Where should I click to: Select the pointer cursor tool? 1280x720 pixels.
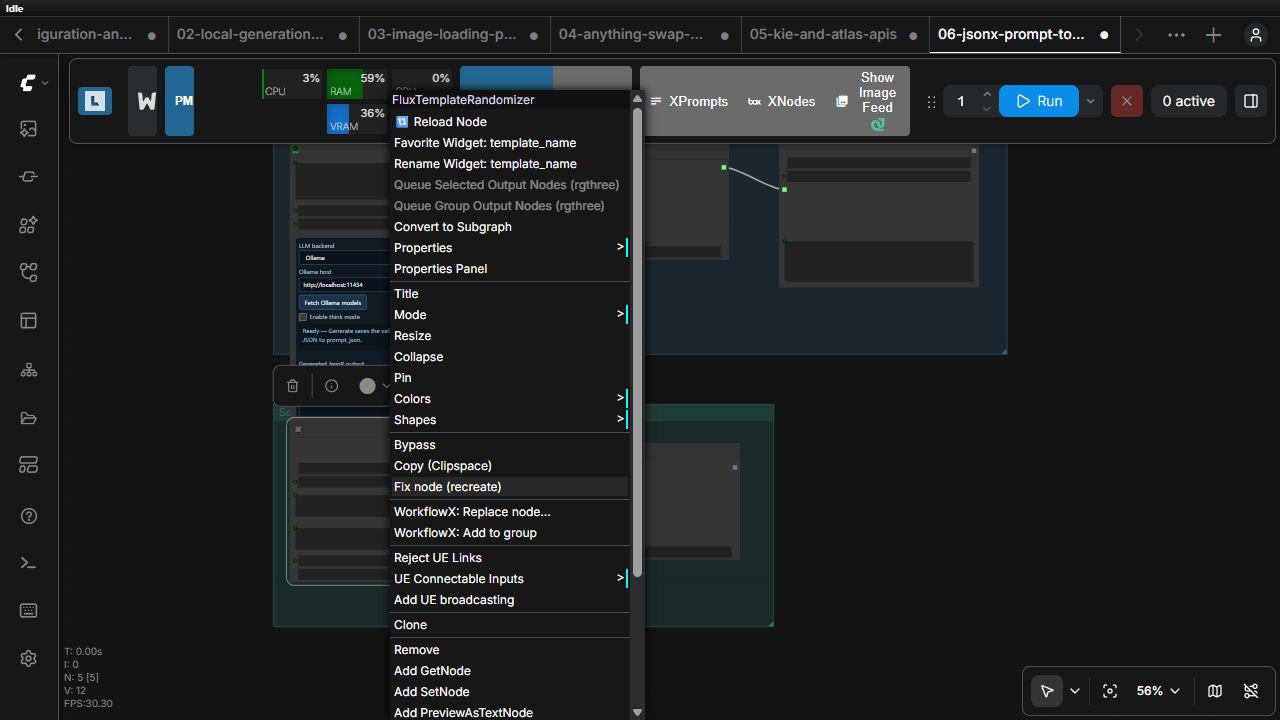(x=1047, y=691)
